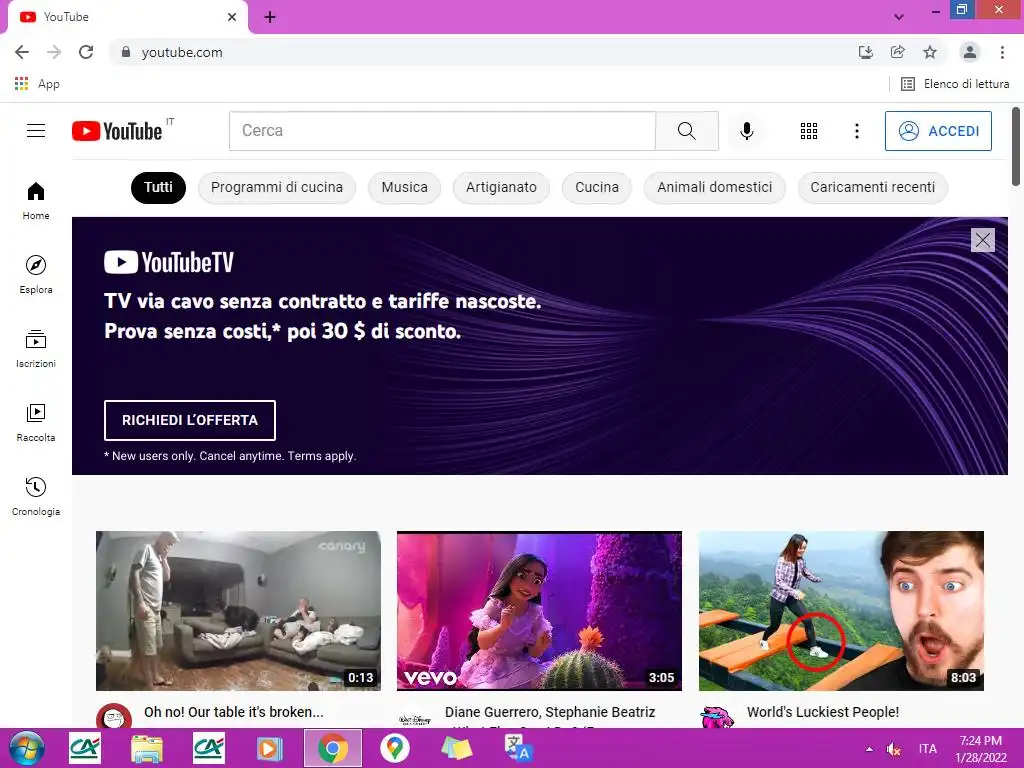This screenshot has width=1024, height=768.
Task: Open Esplora in the sidebar
Action: pyautogui.click(x=36, y=274)
